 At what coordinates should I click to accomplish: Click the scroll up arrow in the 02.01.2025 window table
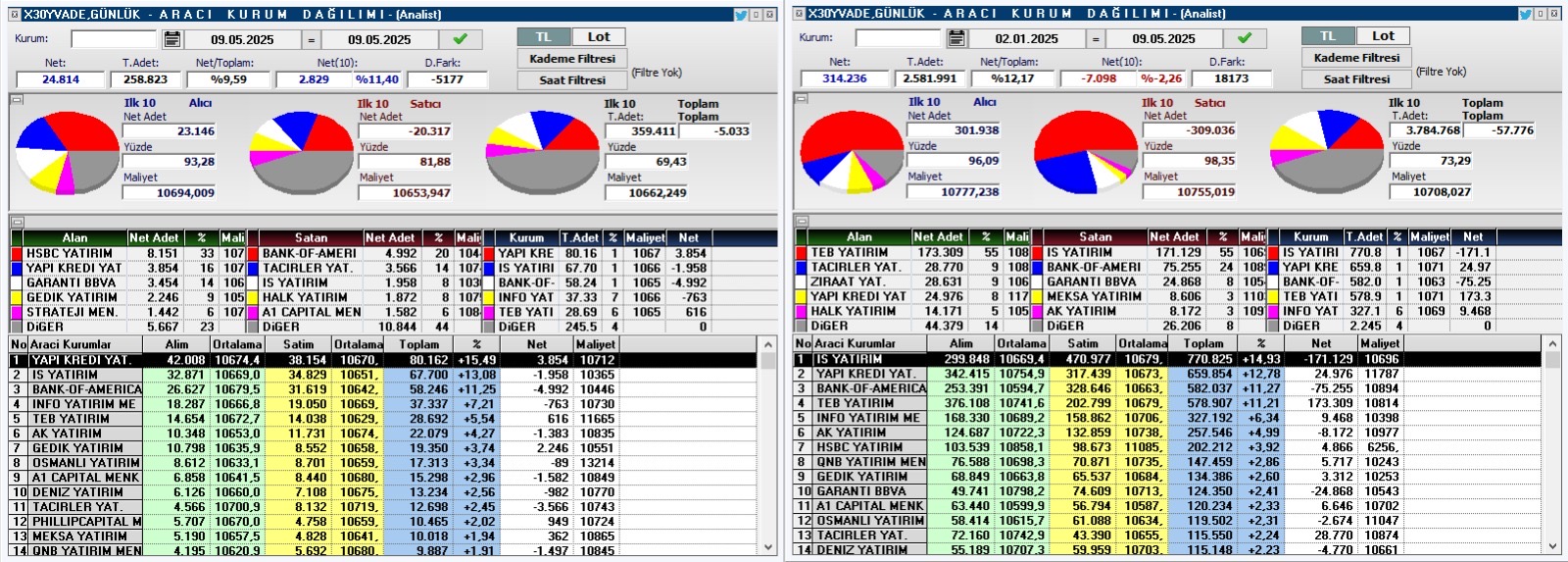pyautogui.click(x=1552, y=344)
